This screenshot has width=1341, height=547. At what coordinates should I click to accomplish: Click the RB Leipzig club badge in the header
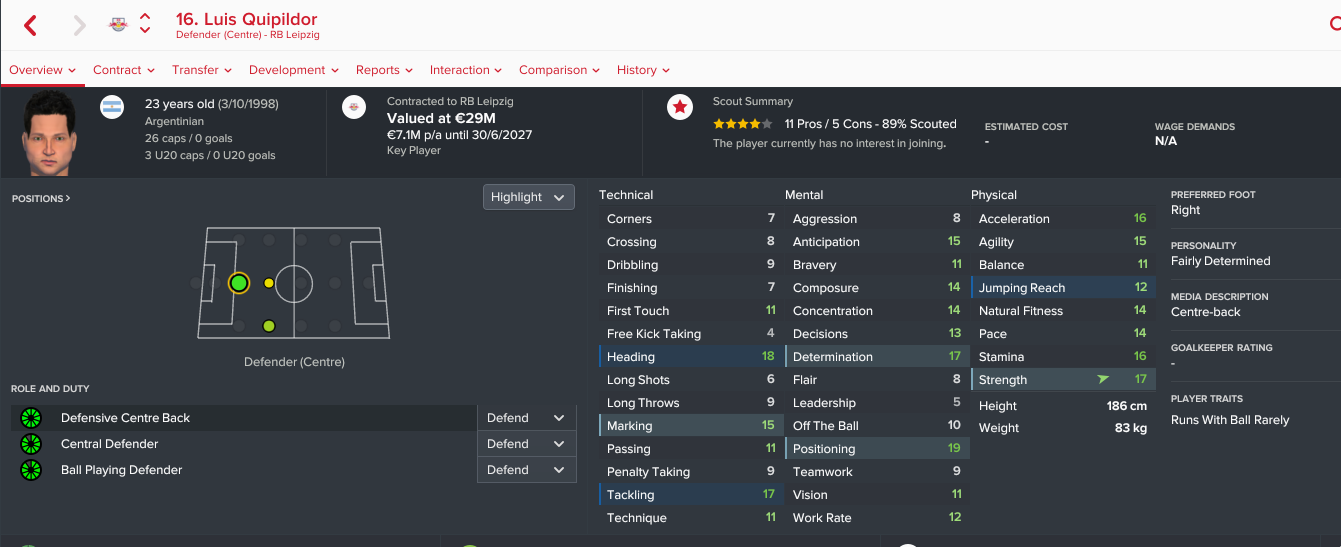click(x=118, y=25)
